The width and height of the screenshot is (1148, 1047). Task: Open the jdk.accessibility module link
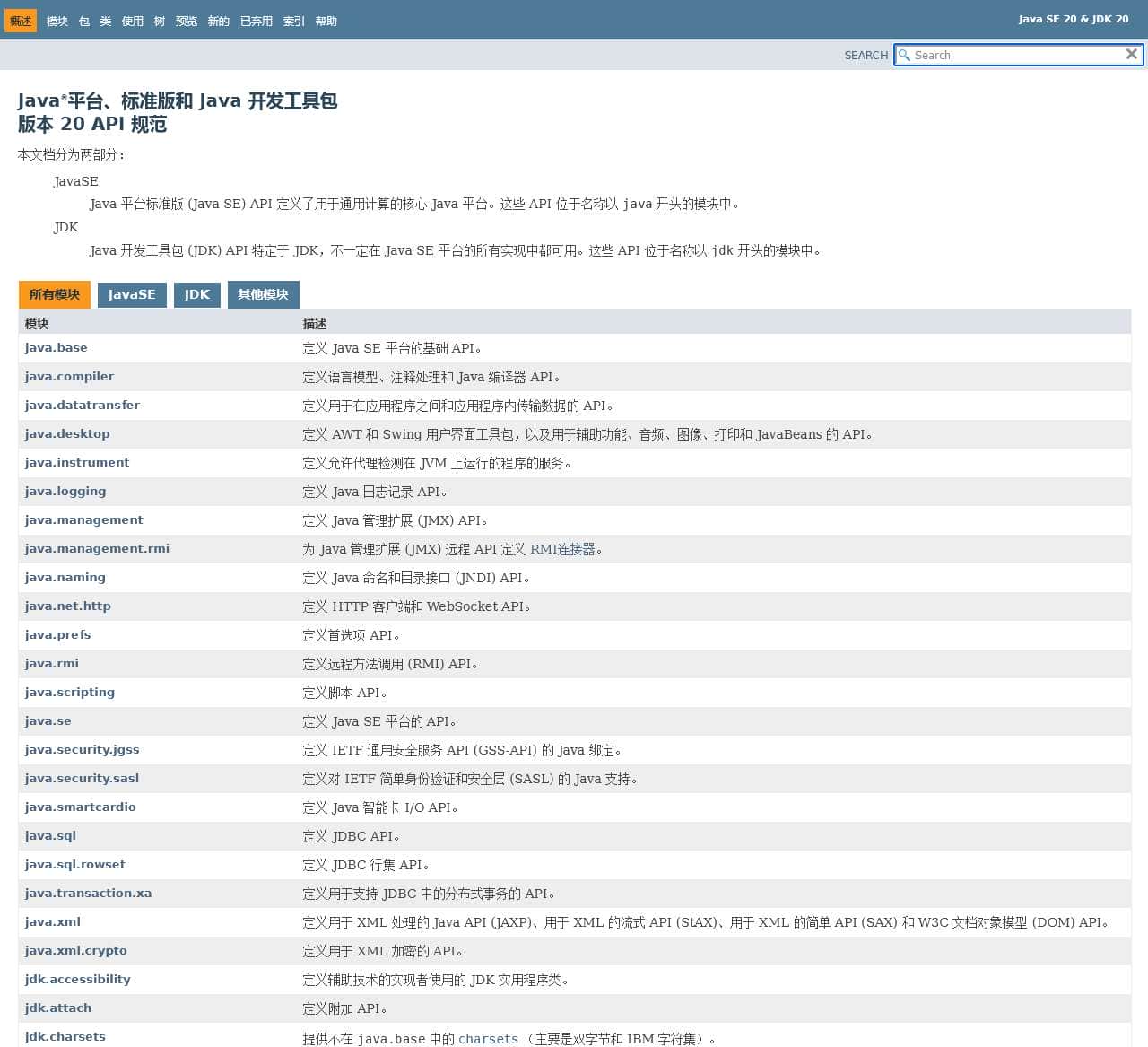78,979
